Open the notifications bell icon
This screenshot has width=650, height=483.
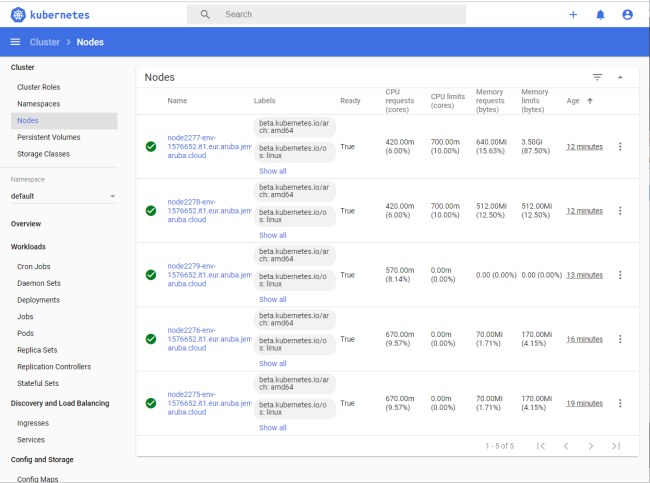pos(600,15)
